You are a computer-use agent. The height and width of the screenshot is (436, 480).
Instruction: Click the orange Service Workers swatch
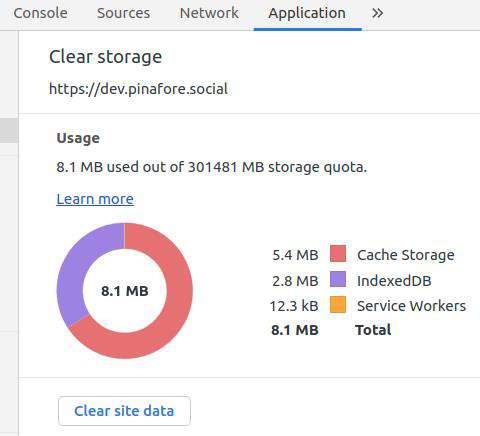click(x=338, y=305)
